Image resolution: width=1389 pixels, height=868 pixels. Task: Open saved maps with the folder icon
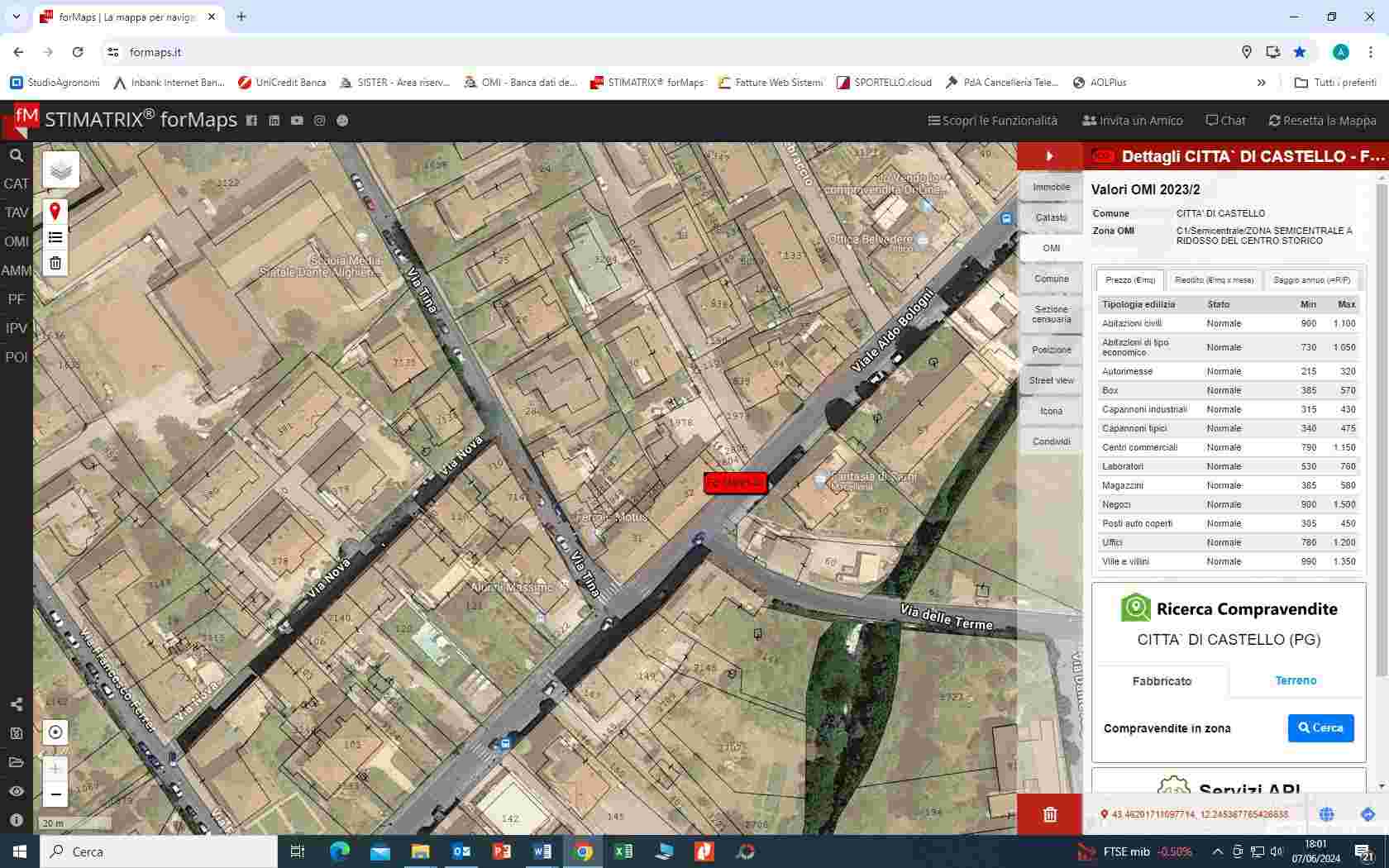click(x=16, y=762)
